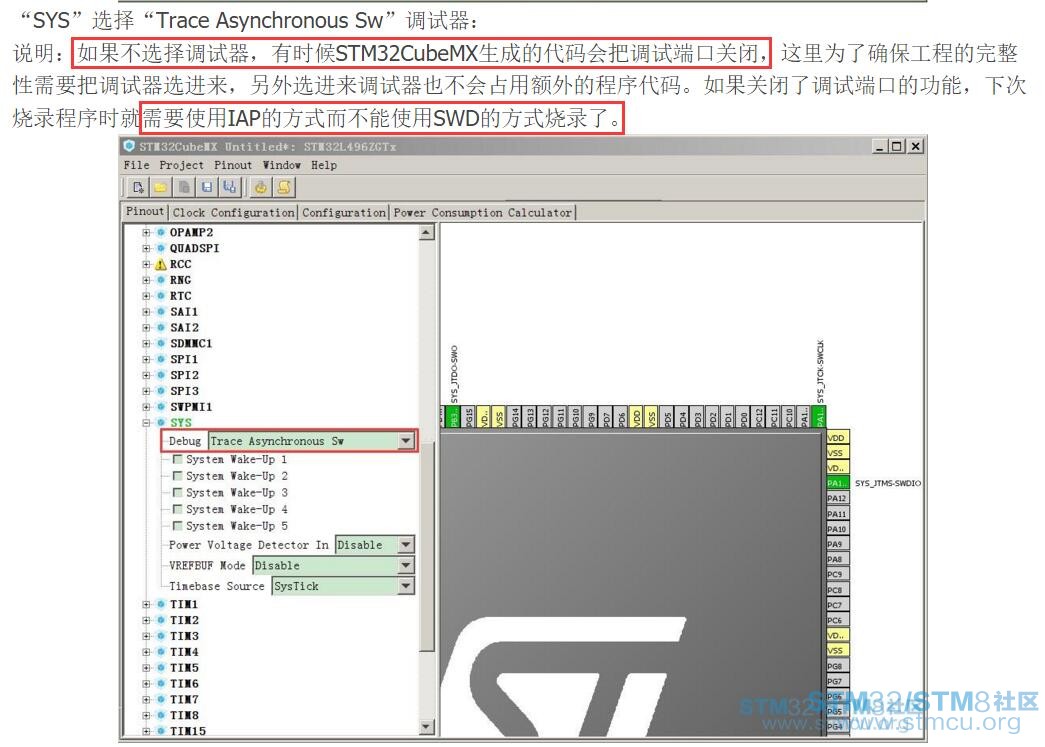
Task: Open the Project menu
Action: point(181,165)
